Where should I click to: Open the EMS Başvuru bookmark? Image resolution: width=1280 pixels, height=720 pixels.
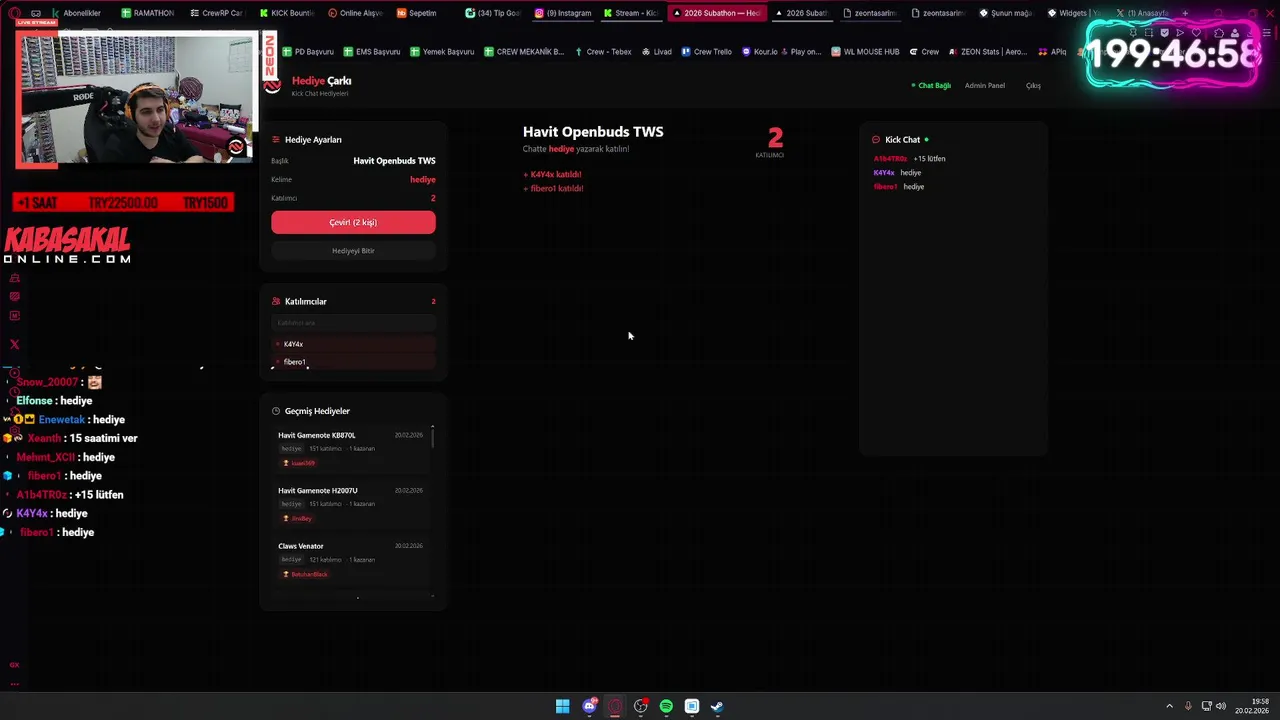pos(371,52)
